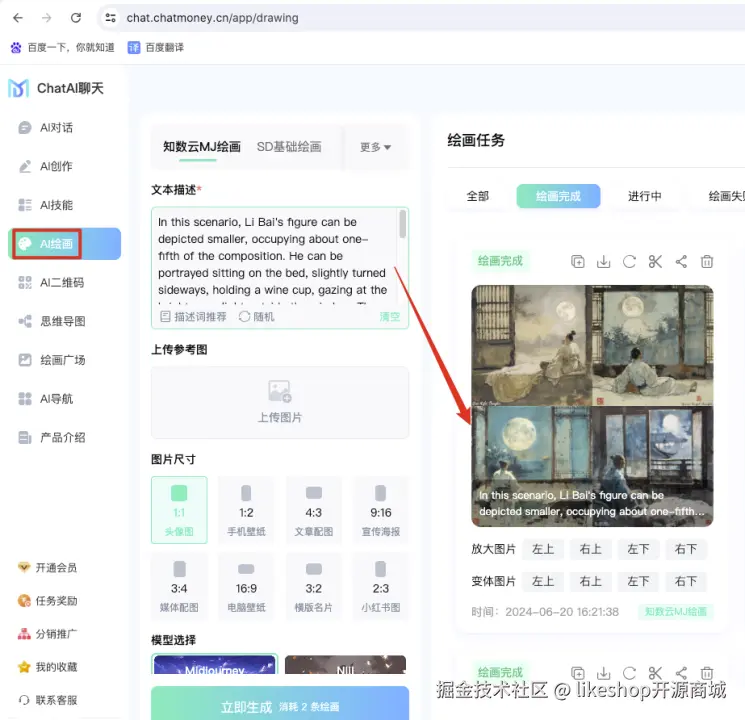Click regenerate icon on first task card
The height and width of the screenshot is (720, 745).
pyautogui.click(x=629, y=261)
